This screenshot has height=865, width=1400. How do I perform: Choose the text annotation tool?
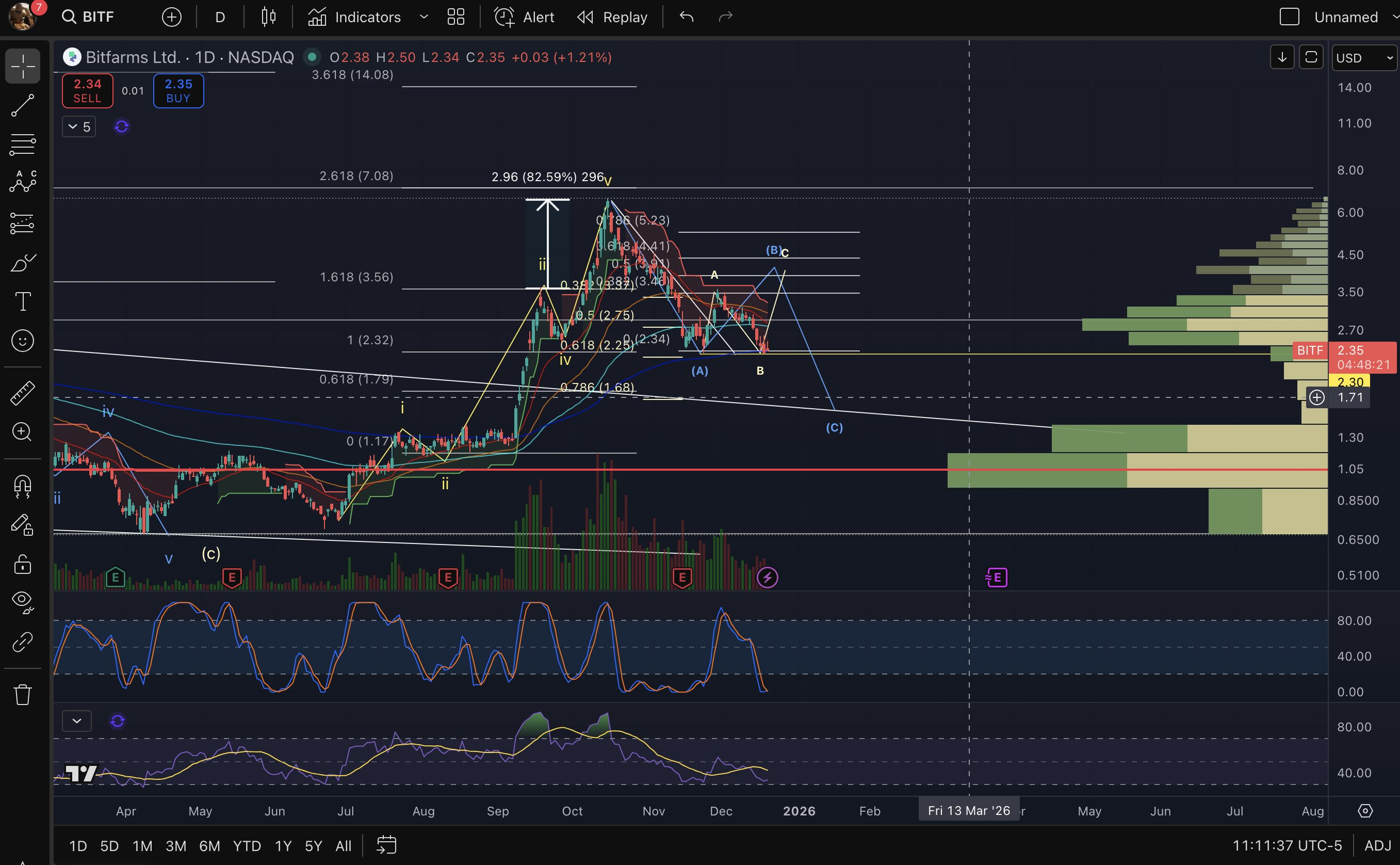pyautogui.click(x=23, y=301)
